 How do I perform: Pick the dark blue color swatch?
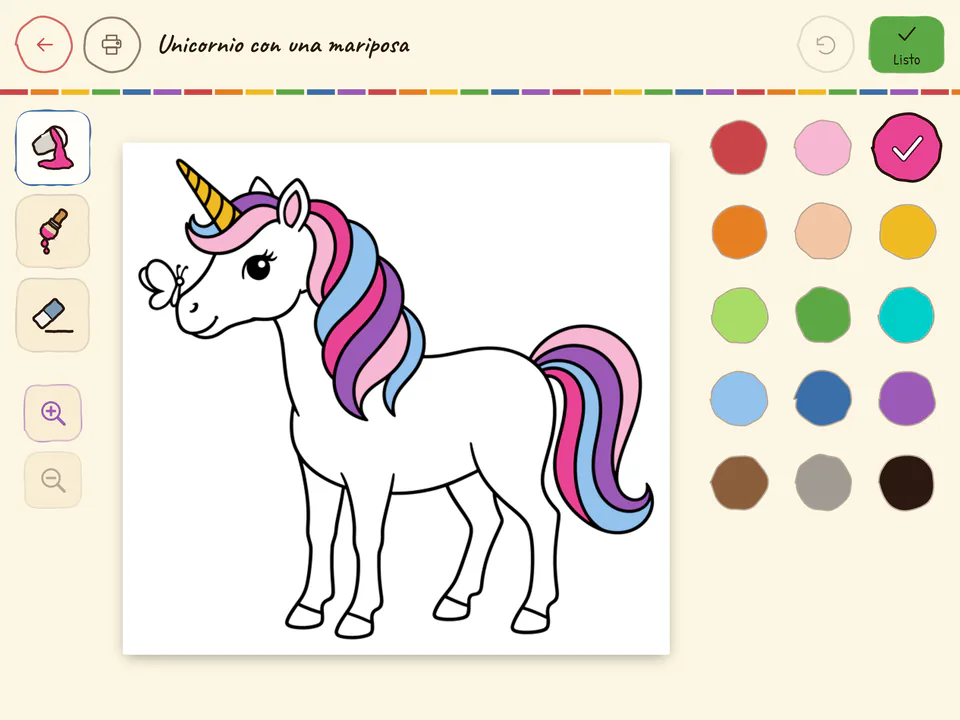point(823,399)
